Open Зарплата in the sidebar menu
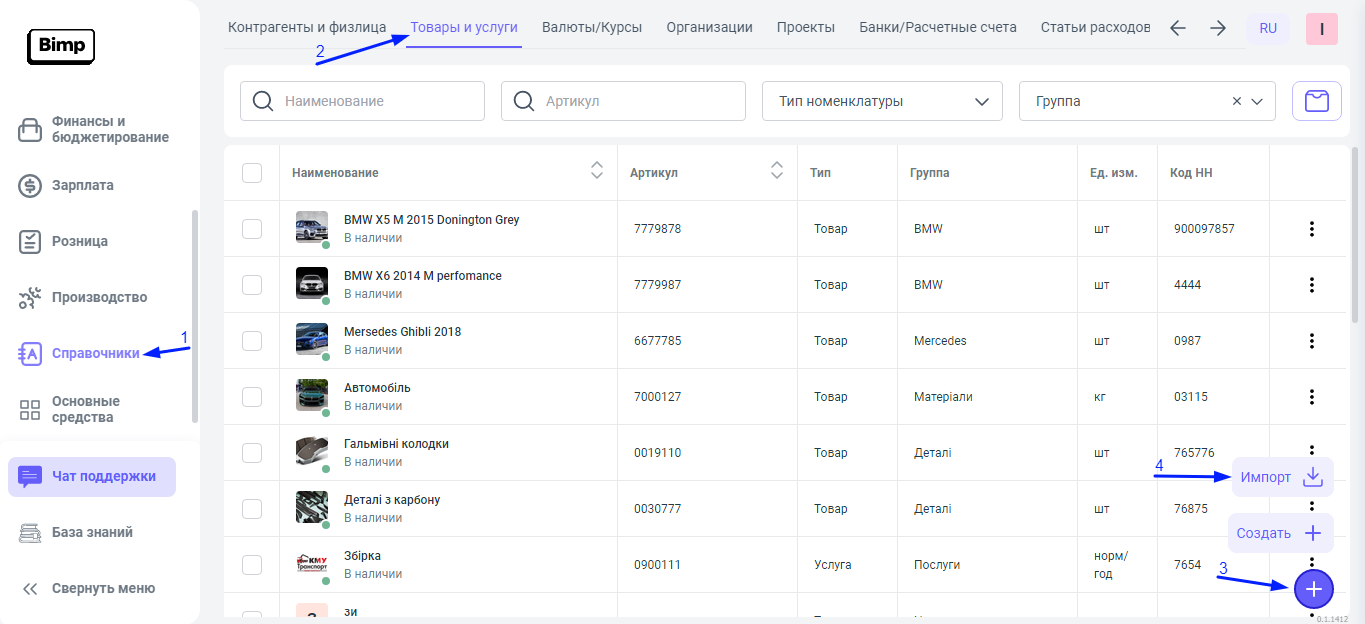The image size is (1365, 624). 82,185
